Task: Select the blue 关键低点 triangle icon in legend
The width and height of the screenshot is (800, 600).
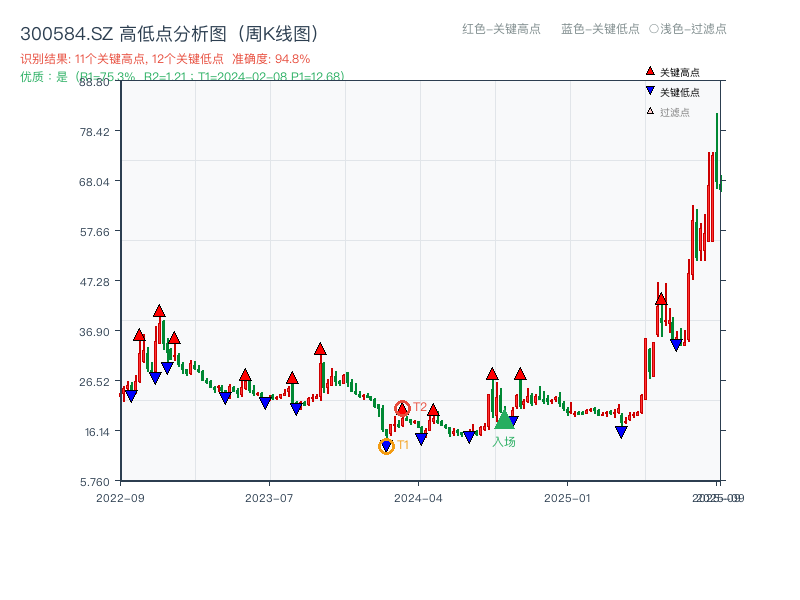Action: click(650, 90)
